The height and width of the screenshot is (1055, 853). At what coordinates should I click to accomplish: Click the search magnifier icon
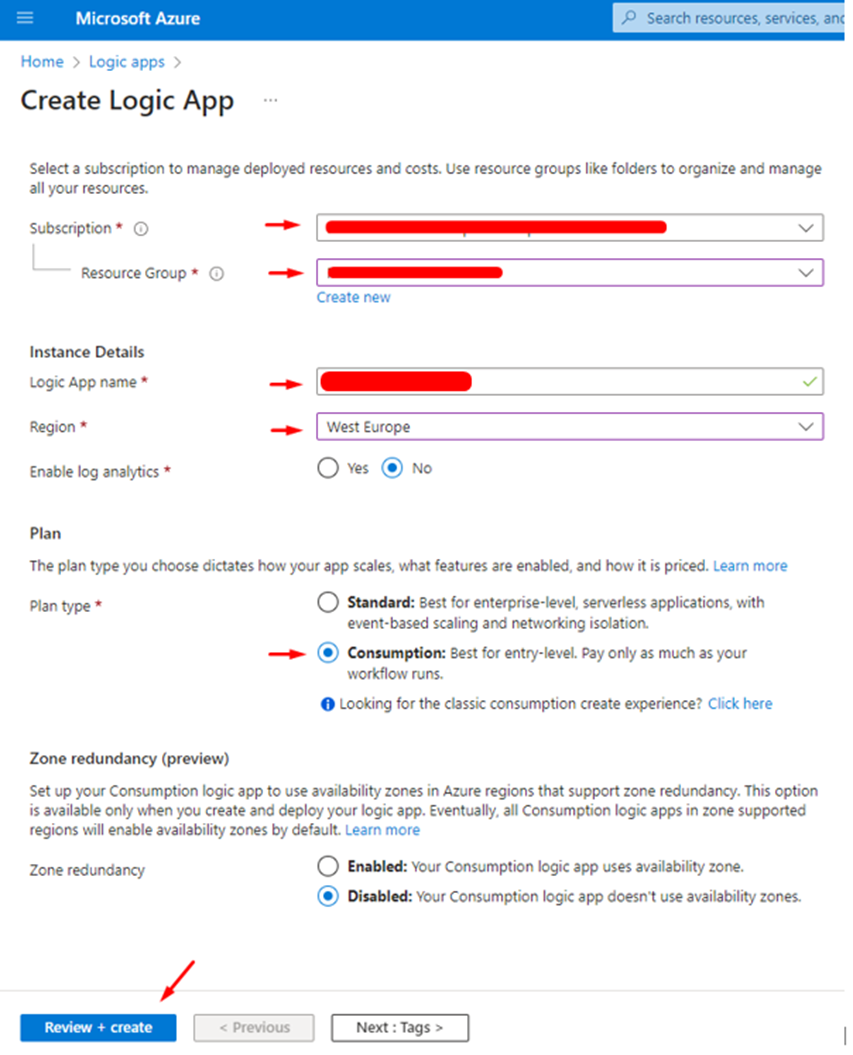tap(629, 18)
